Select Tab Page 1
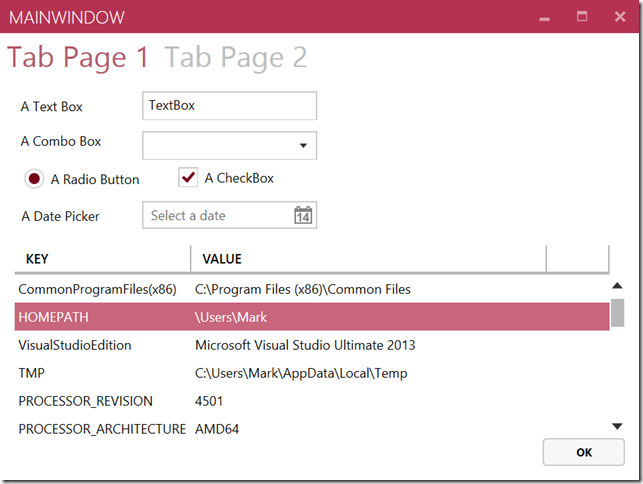Image resolution: width=643 pixels, height=484 pixels. tap(78, 57)
